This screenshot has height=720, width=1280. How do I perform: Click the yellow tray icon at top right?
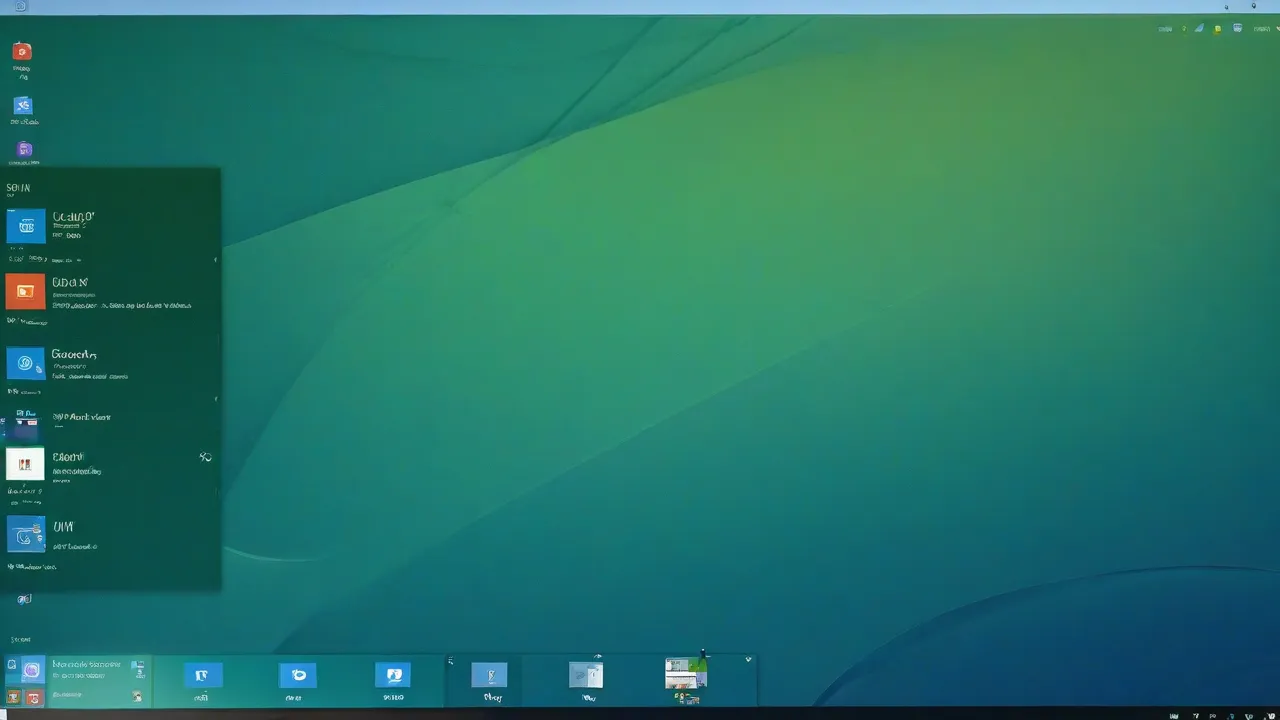1217,29
